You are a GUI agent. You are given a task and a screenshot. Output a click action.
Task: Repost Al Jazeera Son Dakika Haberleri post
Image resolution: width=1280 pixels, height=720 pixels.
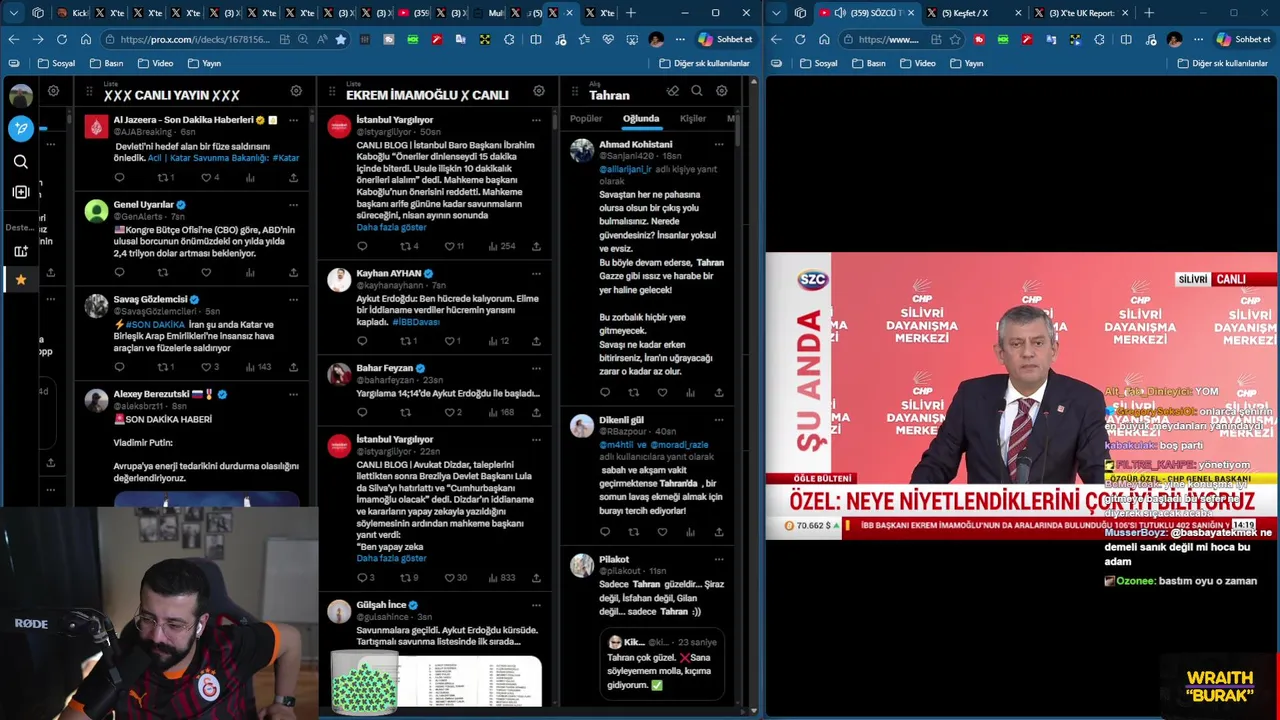tap(163, 178)
